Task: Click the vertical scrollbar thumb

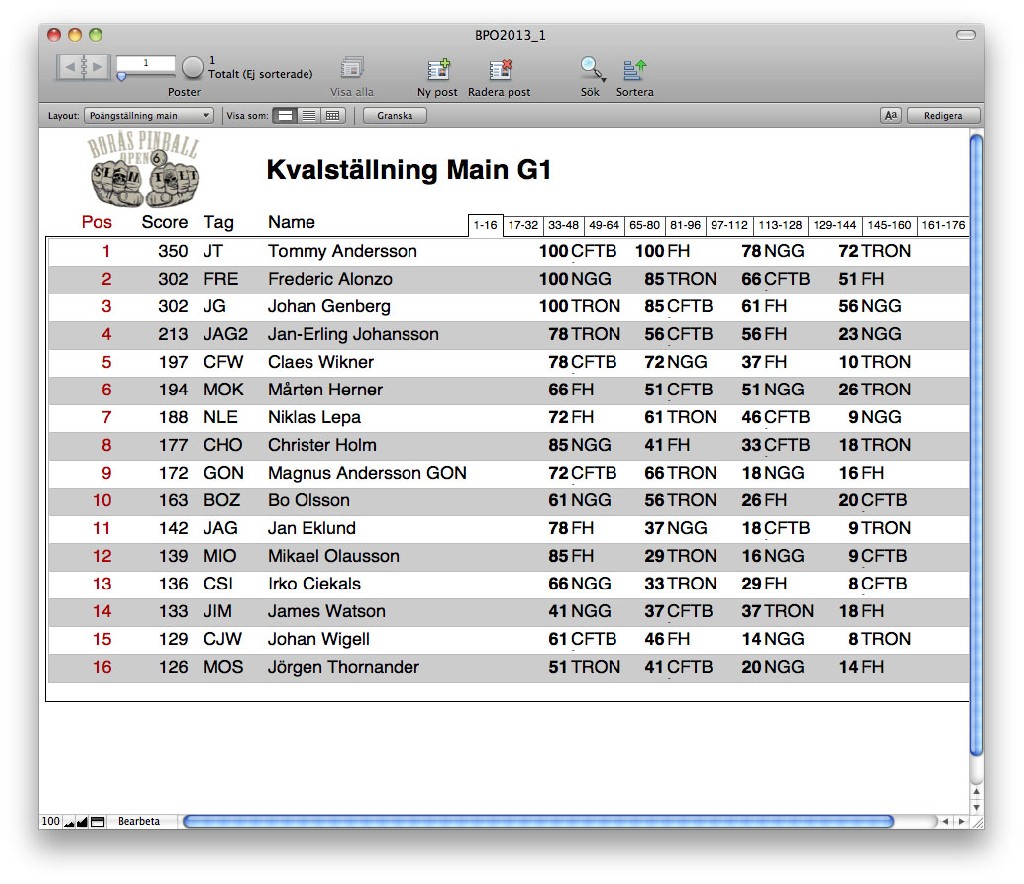Action: [976, 445]
